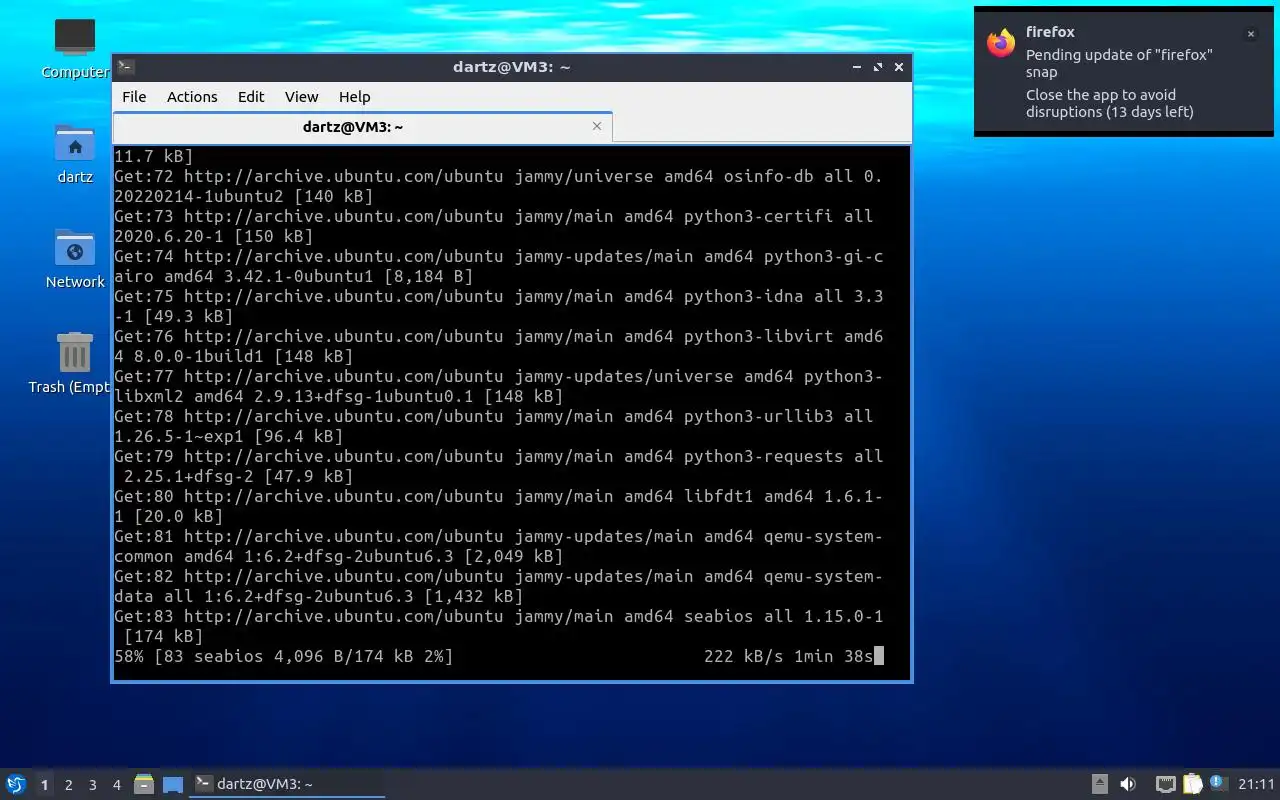
Task: Click the Firefox logo in the notification
Action: [x=1001, y=43]
